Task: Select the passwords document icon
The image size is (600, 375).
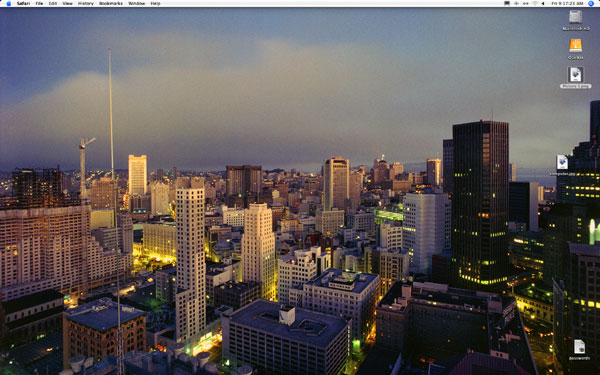Action: [579, 347]
